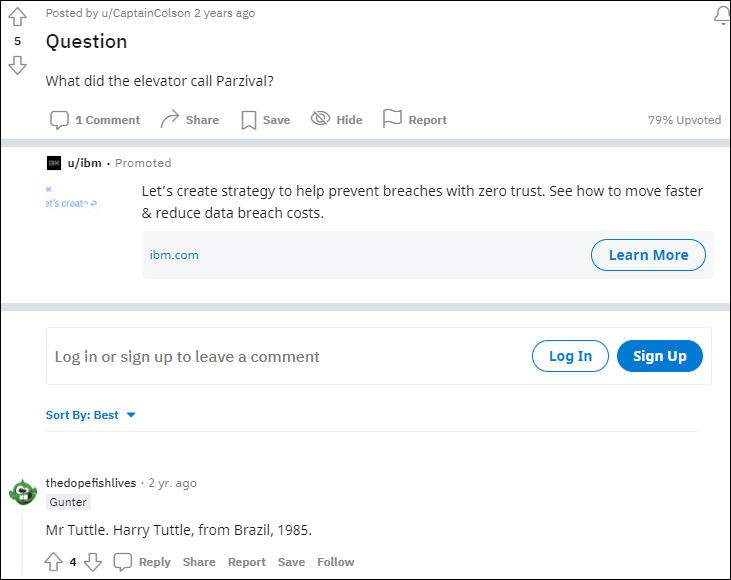Report the post with flag icon
The height and width of the screenshot is (580, 731).
[x=392, y=118]
